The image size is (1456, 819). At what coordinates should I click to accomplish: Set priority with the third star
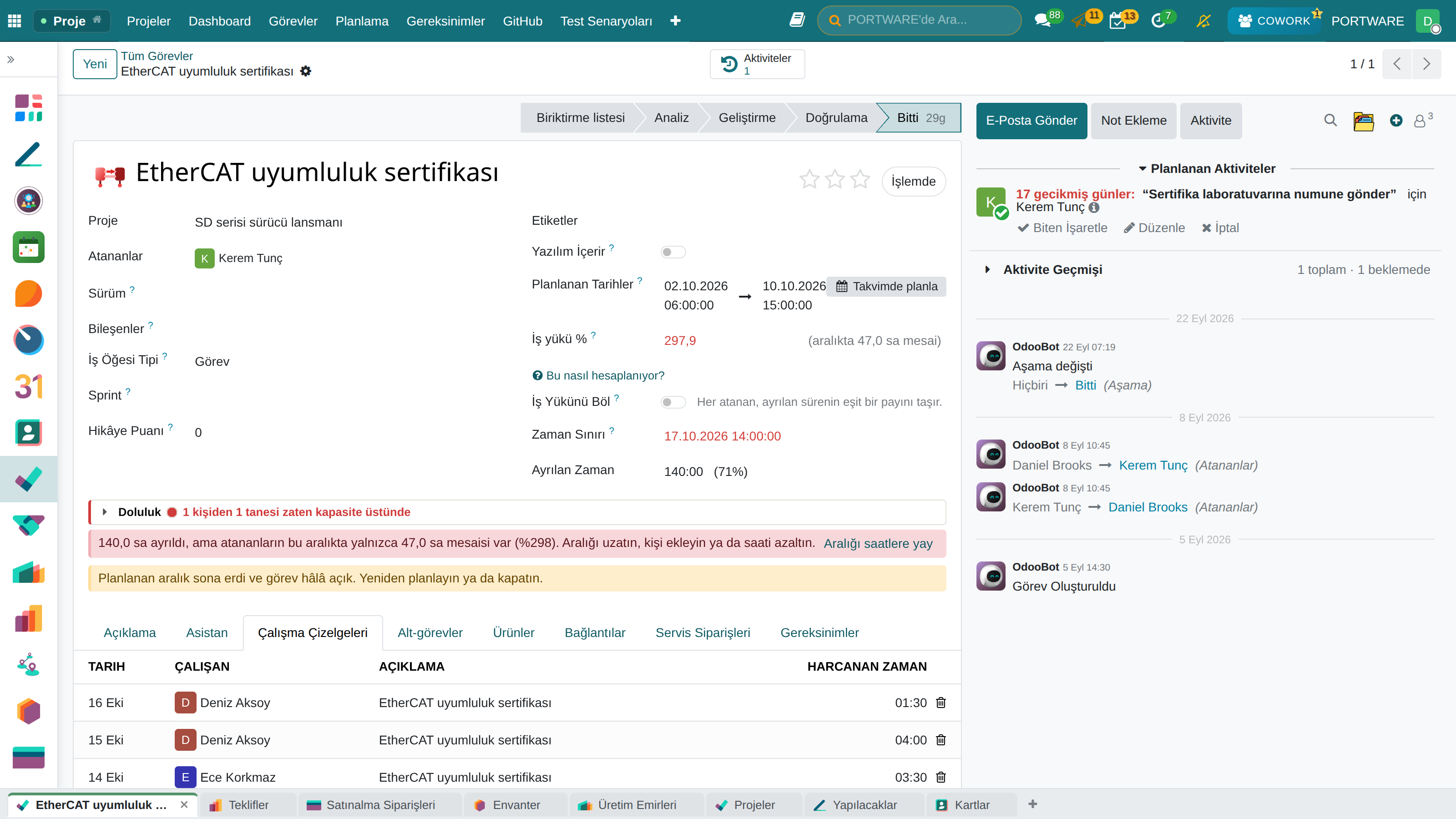[860, 180]
